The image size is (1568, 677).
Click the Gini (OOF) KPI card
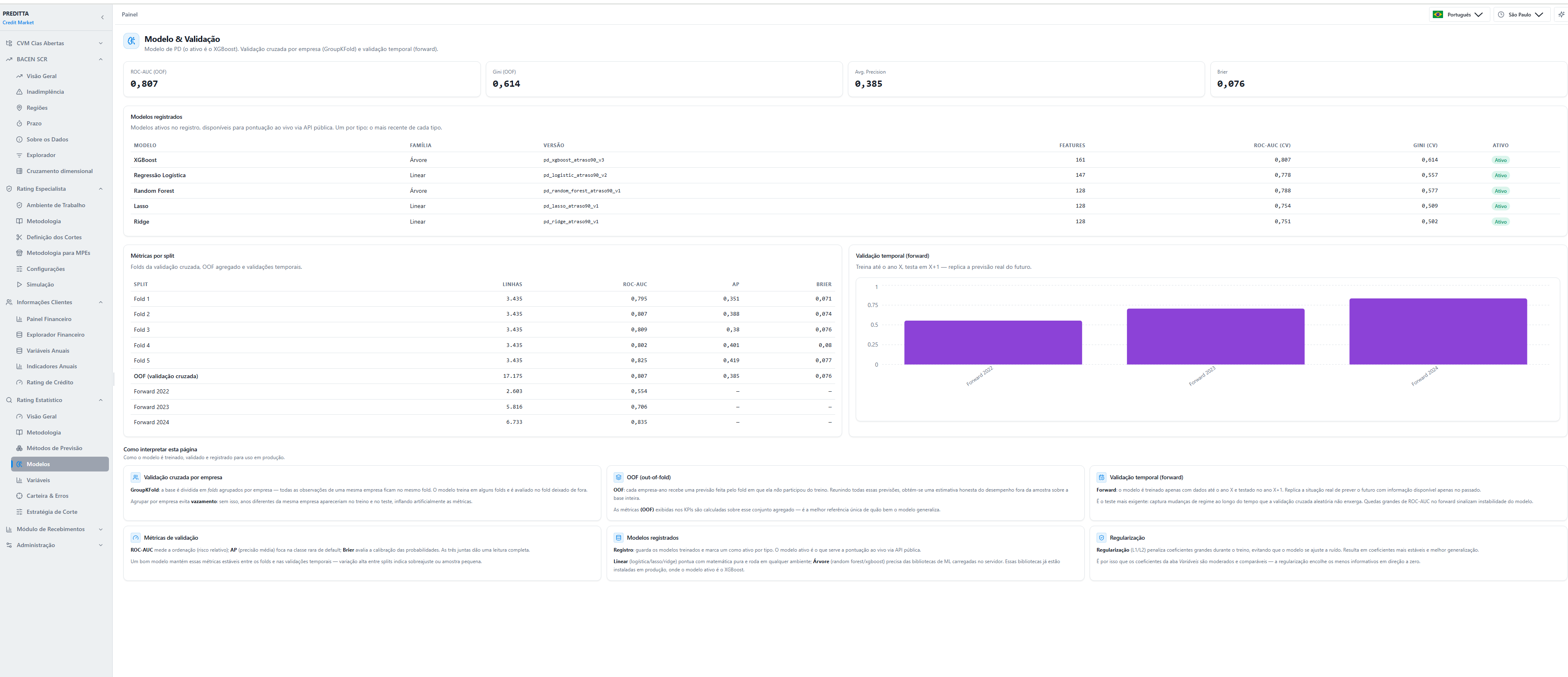click(664, 79)
